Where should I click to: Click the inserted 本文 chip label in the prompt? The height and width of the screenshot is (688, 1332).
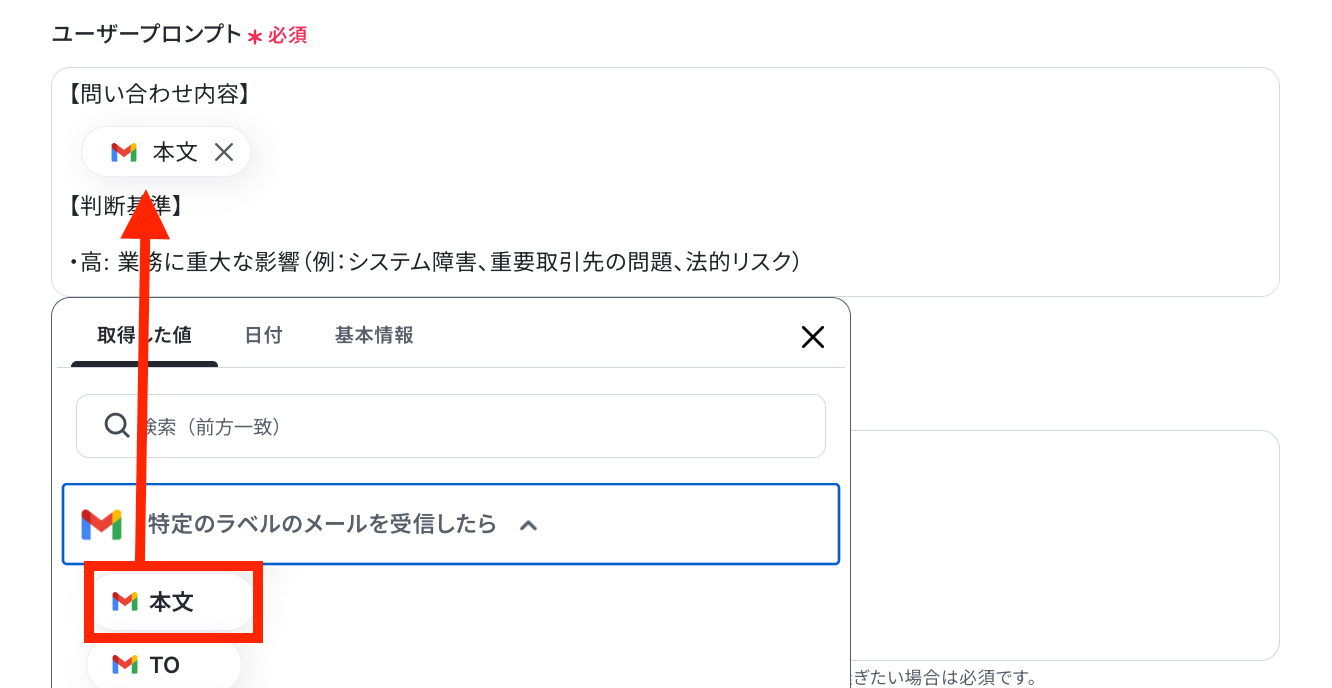pyautogui.click(x=175, y=152)
